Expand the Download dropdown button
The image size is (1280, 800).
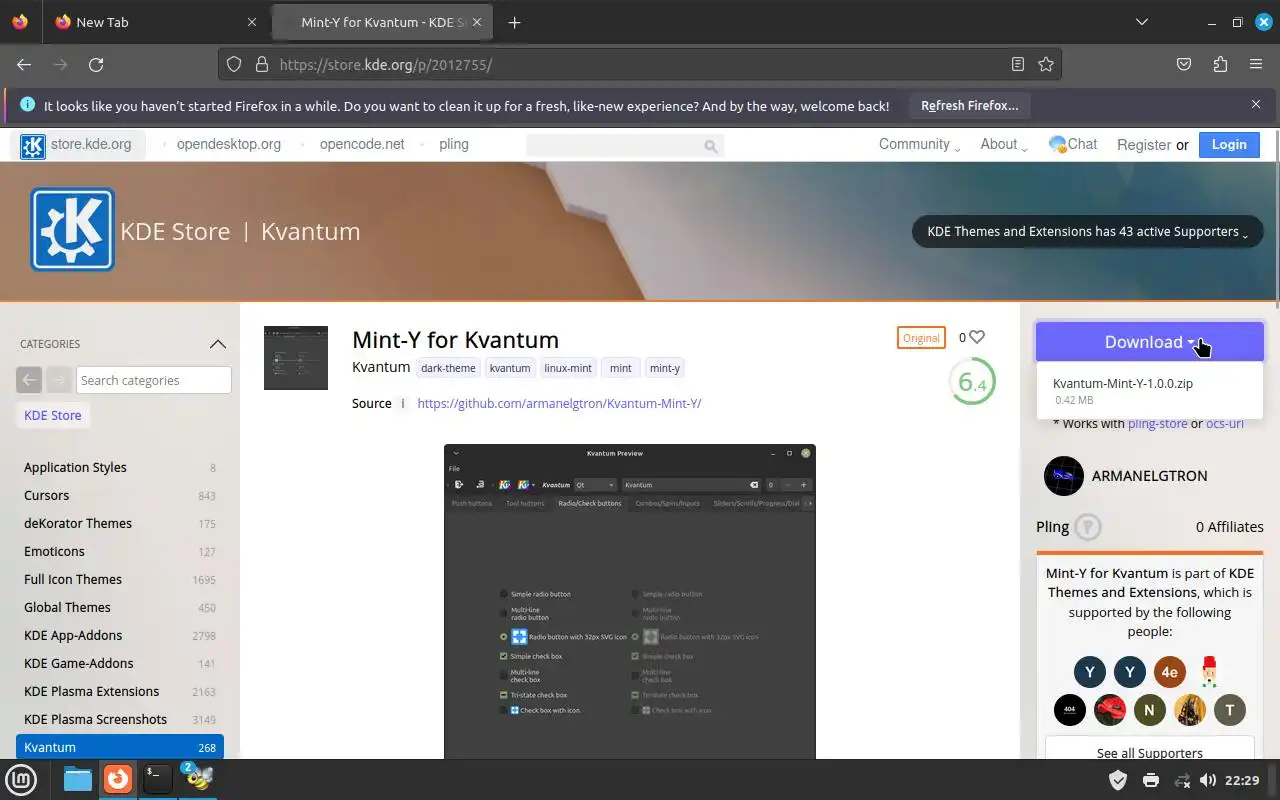(1150, 342)
